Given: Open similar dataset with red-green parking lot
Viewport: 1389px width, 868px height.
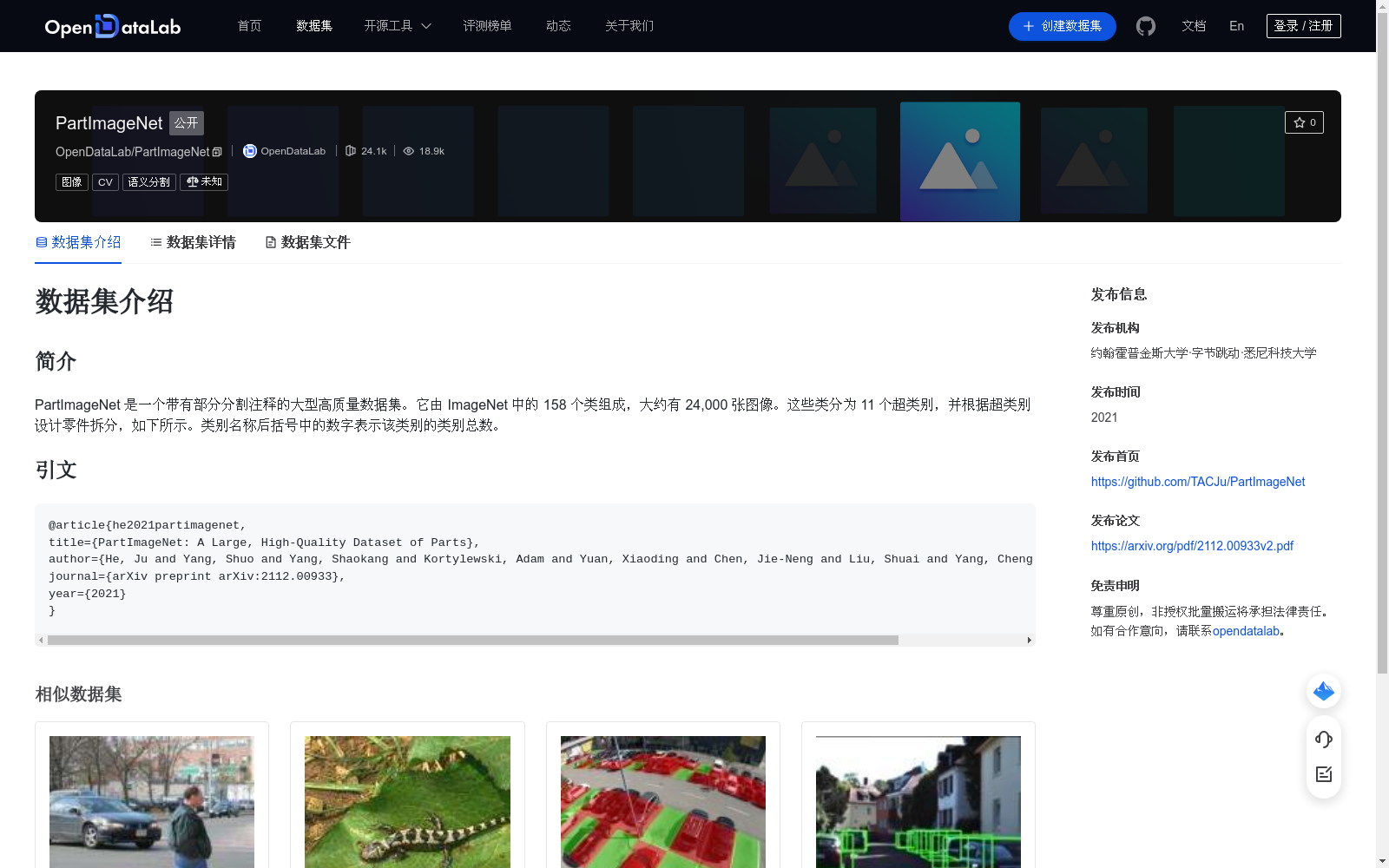Looking at the screenshot, I should click(x=663, y=802).
